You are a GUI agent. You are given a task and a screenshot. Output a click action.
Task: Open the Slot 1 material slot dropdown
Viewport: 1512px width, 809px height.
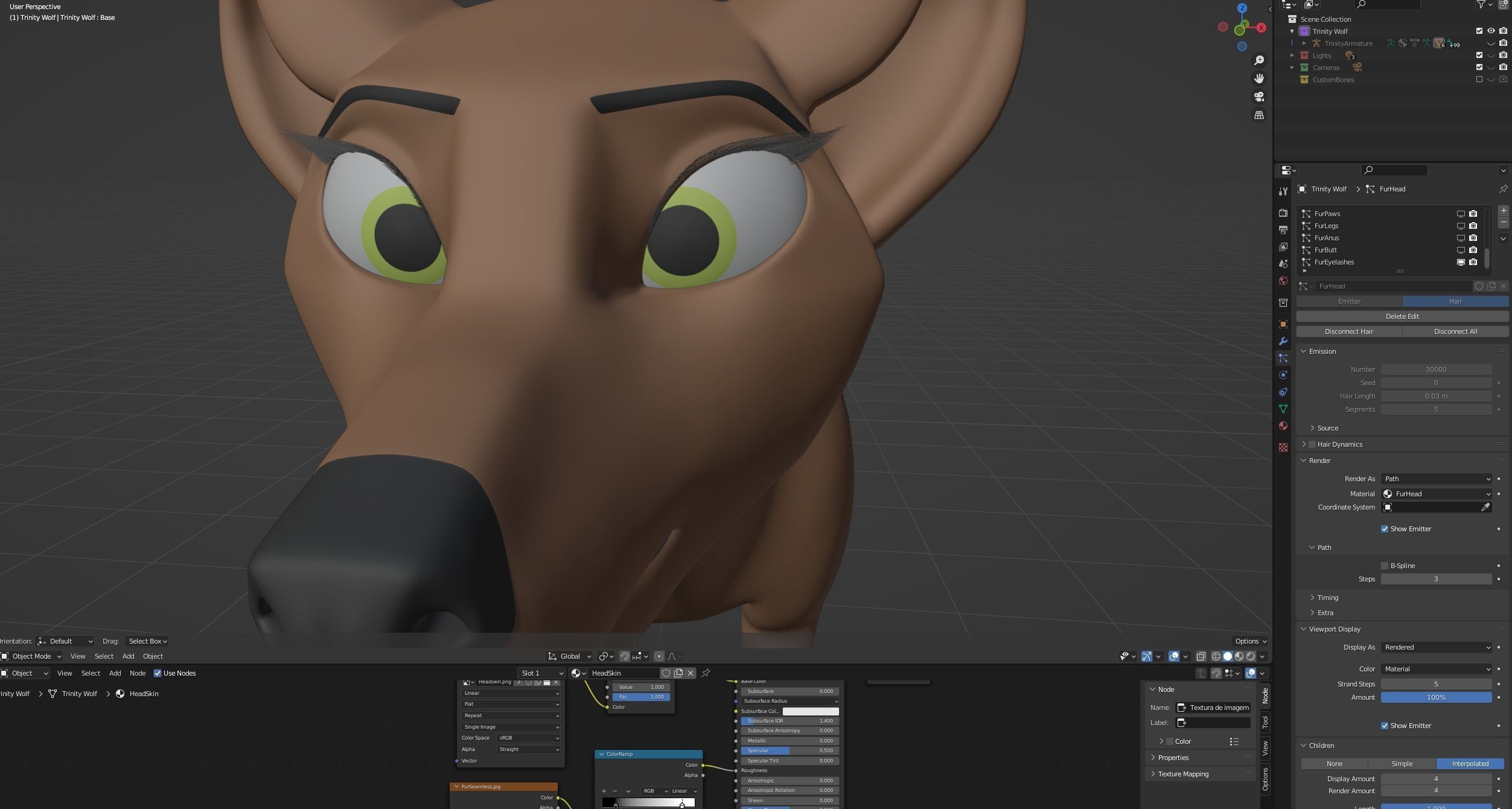pyautogui.click(x=541, y=673)
